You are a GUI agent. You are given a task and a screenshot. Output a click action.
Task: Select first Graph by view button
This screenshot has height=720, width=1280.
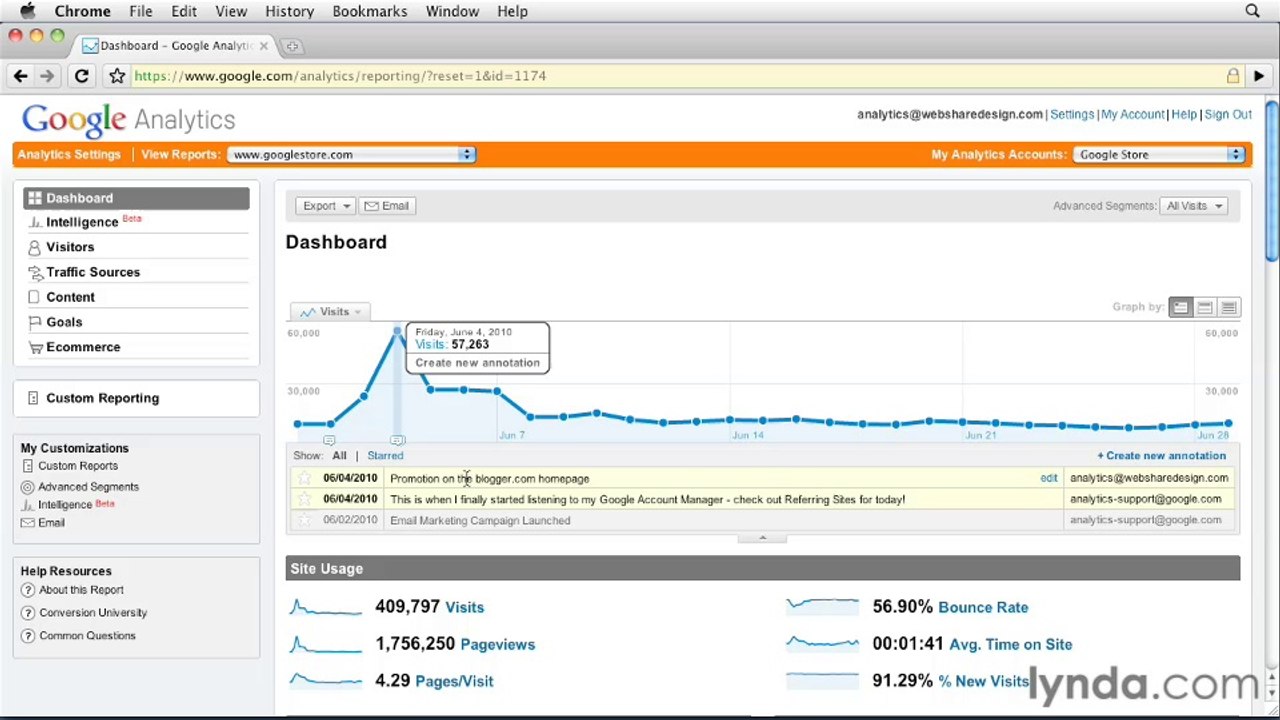pyautogui.click(x=1181, y=308)
